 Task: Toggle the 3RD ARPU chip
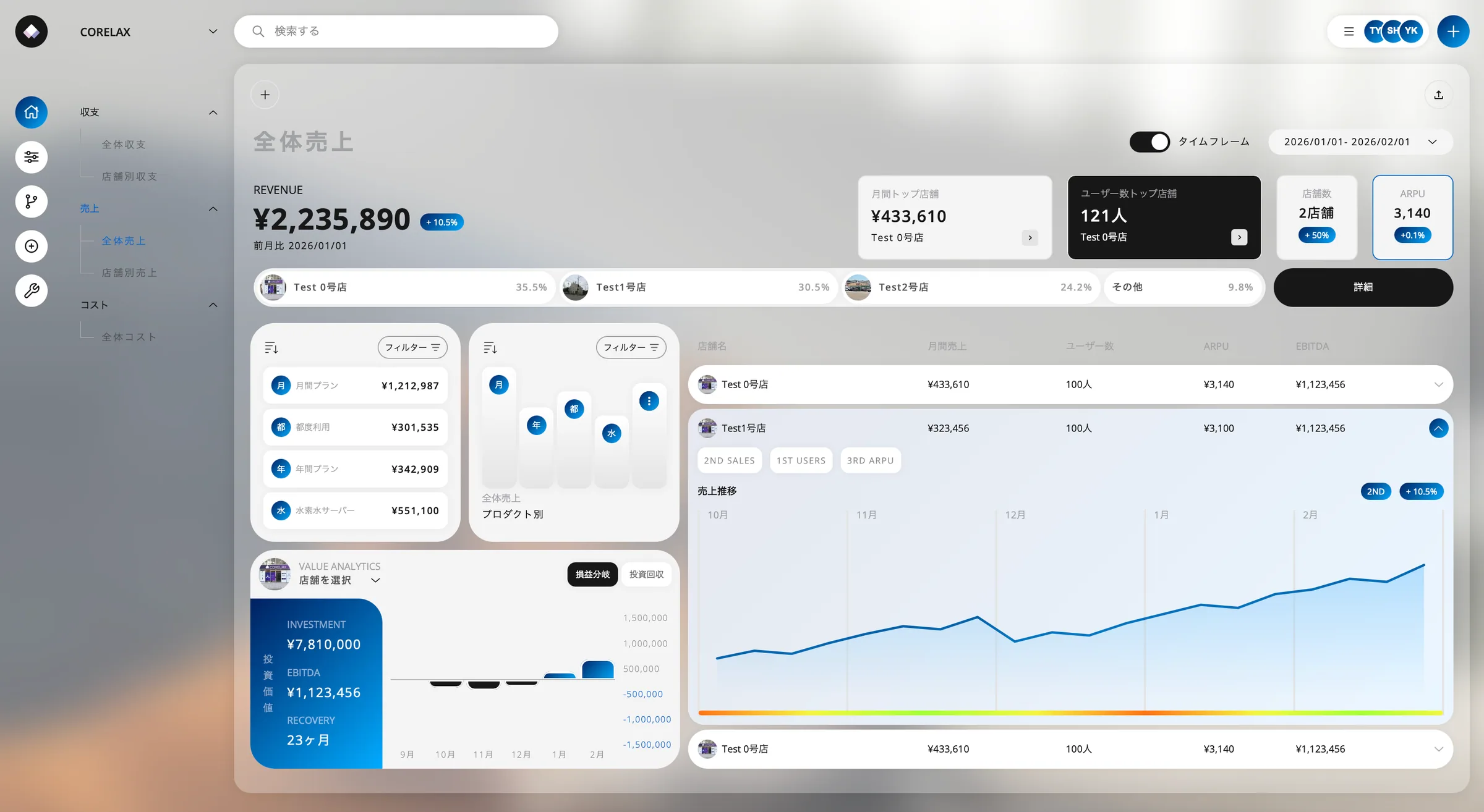click(871, 460)
